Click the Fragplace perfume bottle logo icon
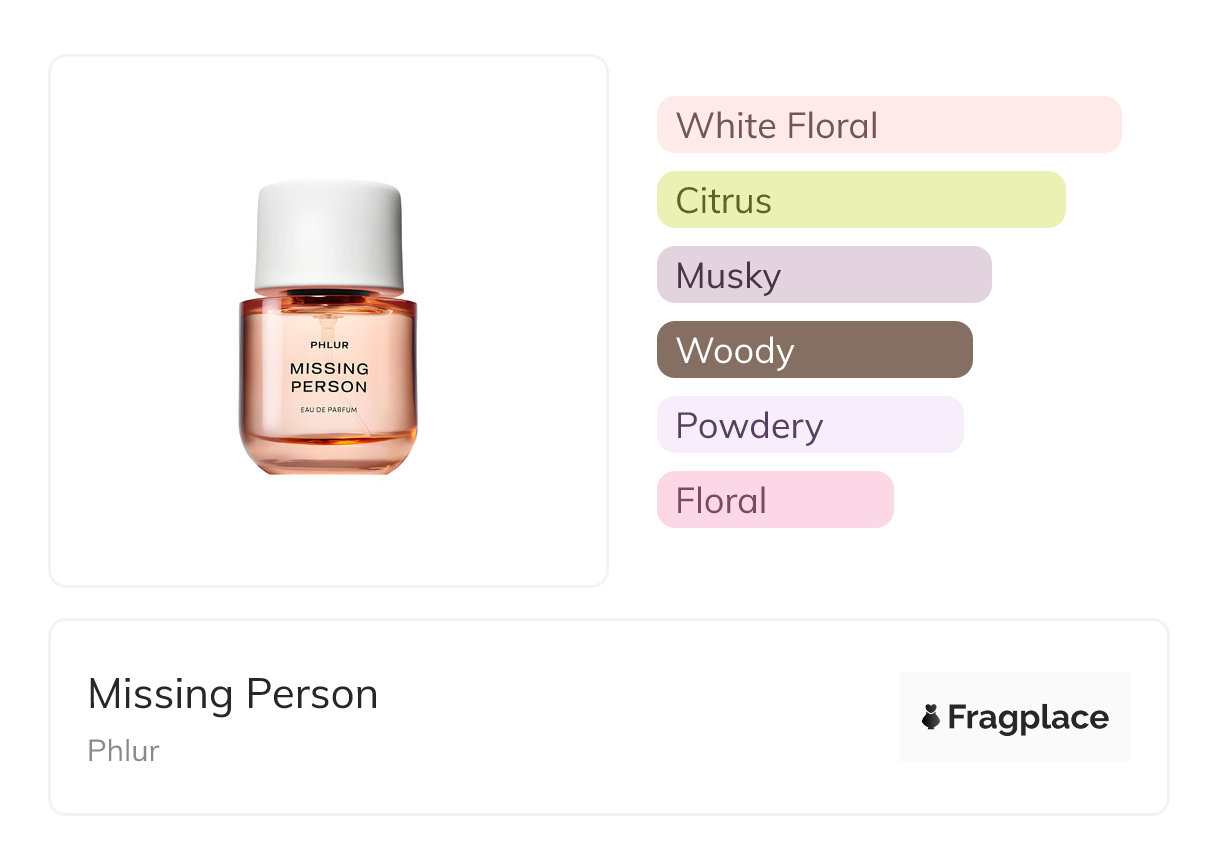The image size is (1218, 864). pyautogui.click(x=931, y=717)
